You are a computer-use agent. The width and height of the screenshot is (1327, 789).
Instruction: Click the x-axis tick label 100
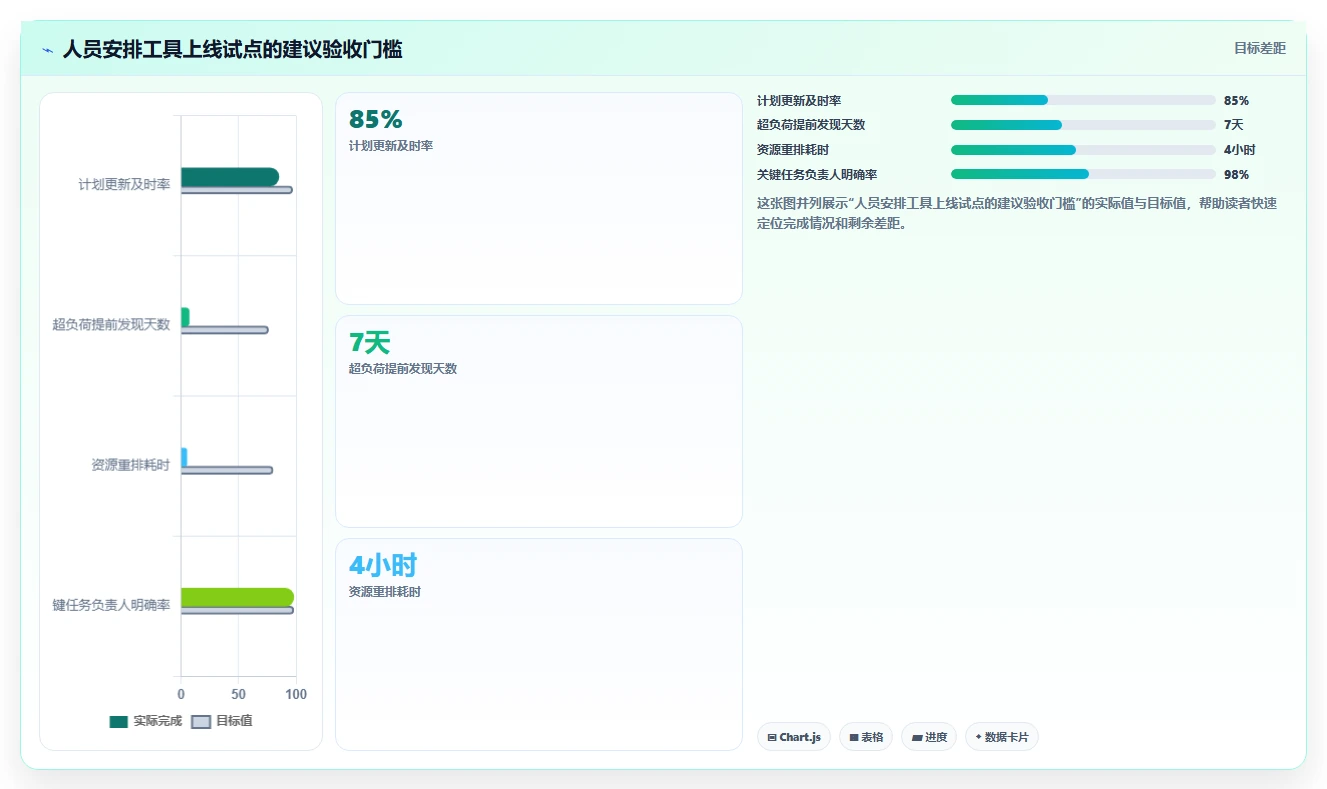296,694
